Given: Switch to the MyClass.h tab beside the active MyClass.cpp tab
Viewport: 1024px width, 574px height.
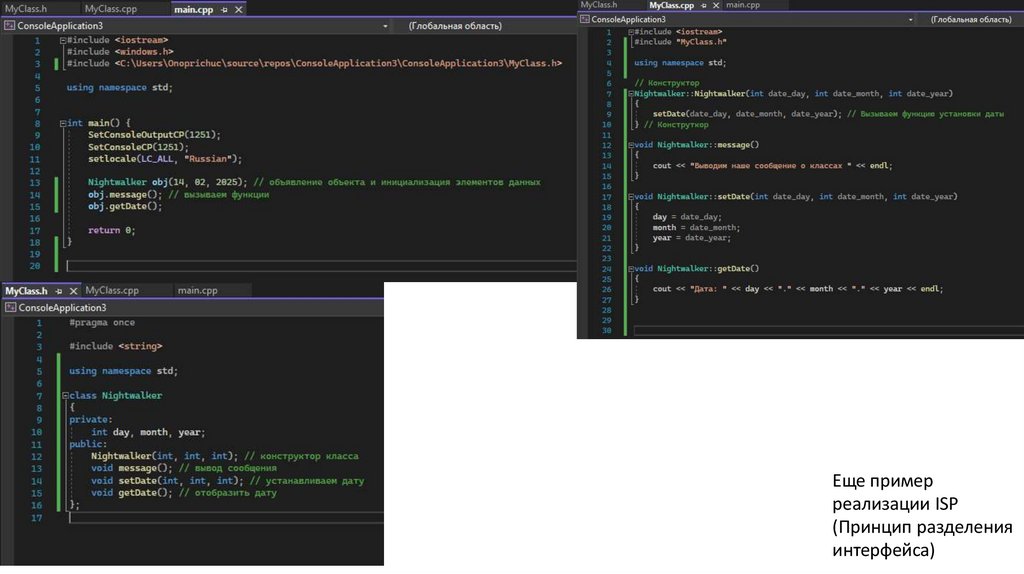Looking at the screenshot, I should [x=598, y=6].
